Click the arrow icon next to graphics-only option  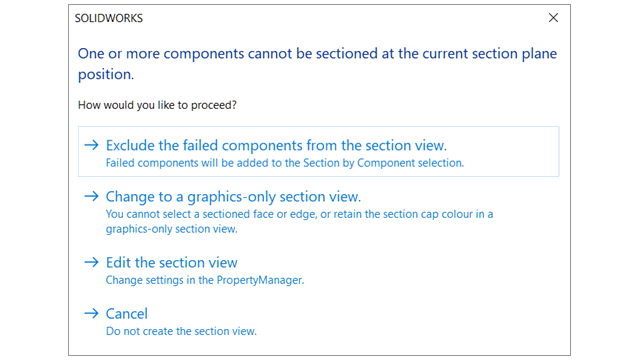(91, 196)
